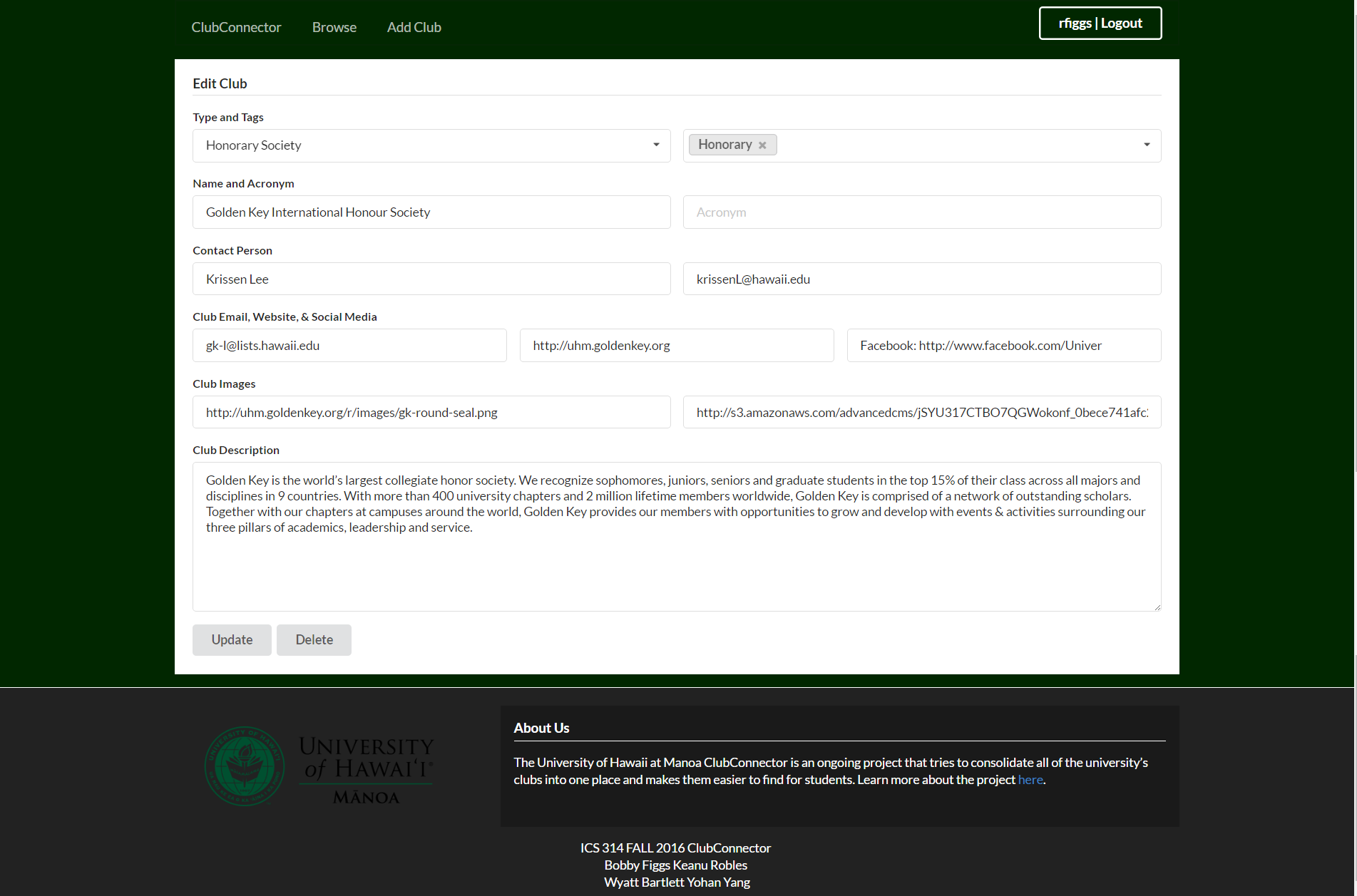Open the Add Club page

[x=414, y=27]
